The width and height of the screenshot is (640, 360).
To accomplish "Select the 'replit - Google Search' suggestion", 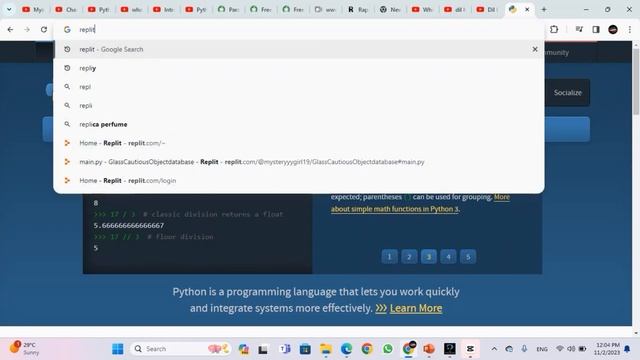I will point(299,49).
